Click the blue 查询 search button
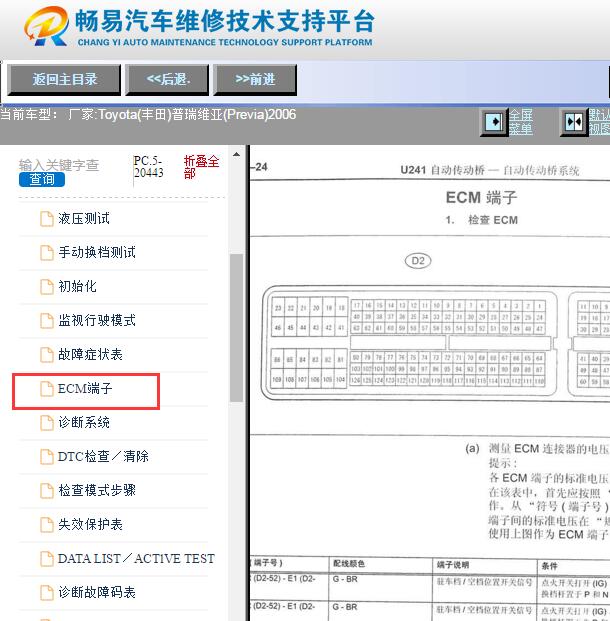The width and height of the screenshot is (610, 621). 42,179
